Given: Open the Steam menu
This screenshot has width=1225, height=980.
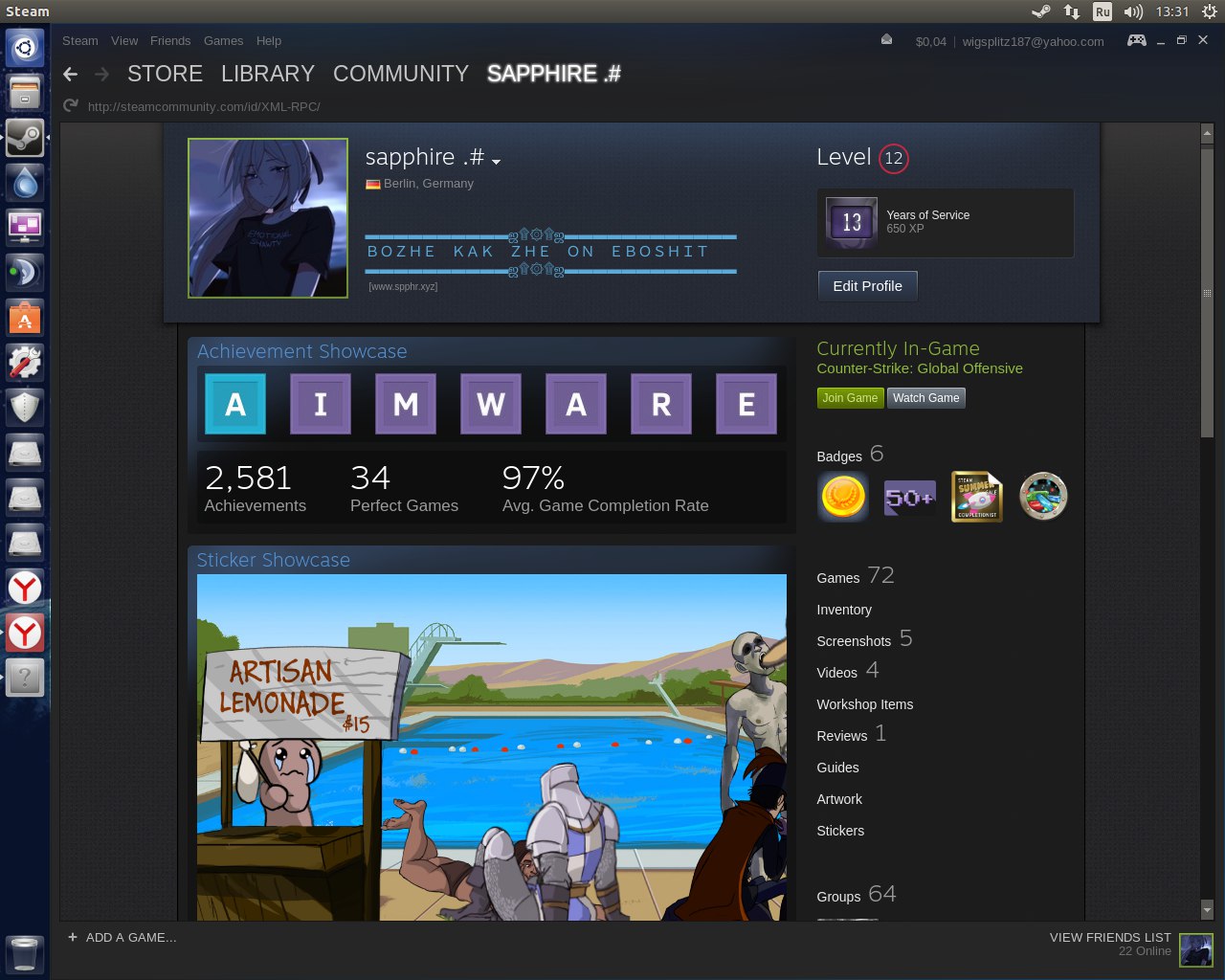Looking at the screenshot, I should point(80,41).
